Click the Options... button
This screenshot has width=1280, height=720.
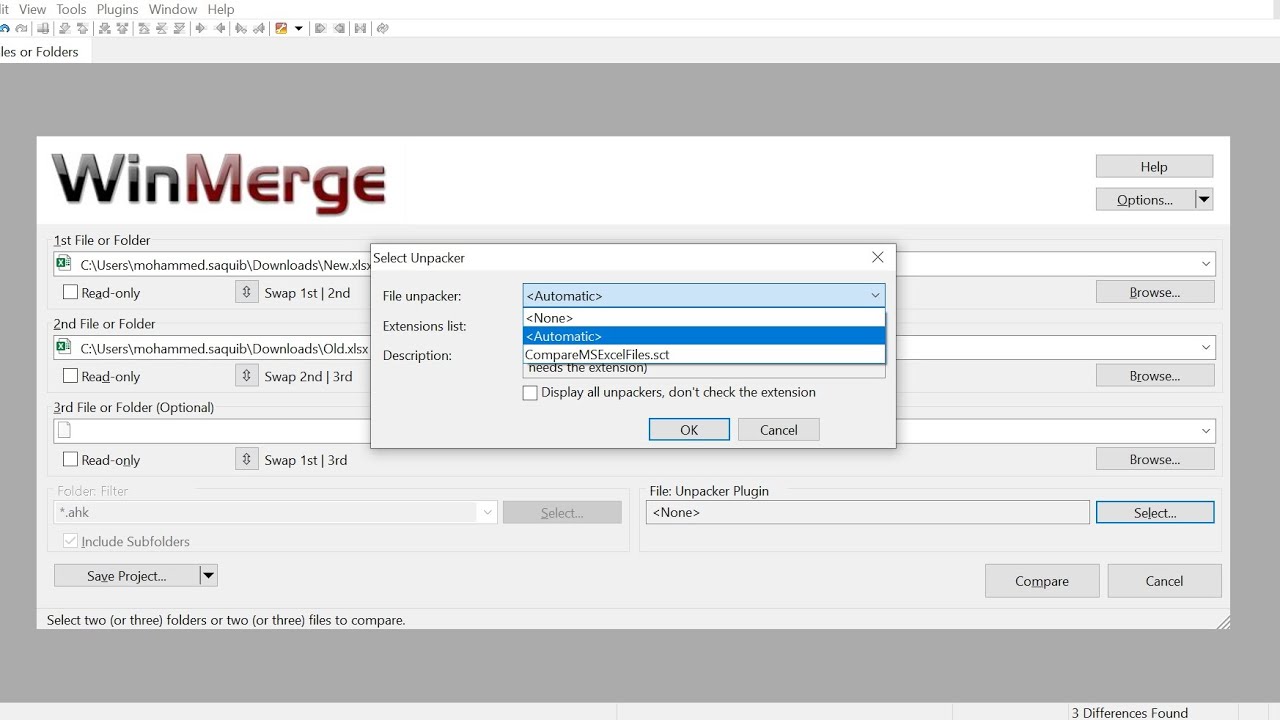pyautogui.click(x=1145, y=199)
